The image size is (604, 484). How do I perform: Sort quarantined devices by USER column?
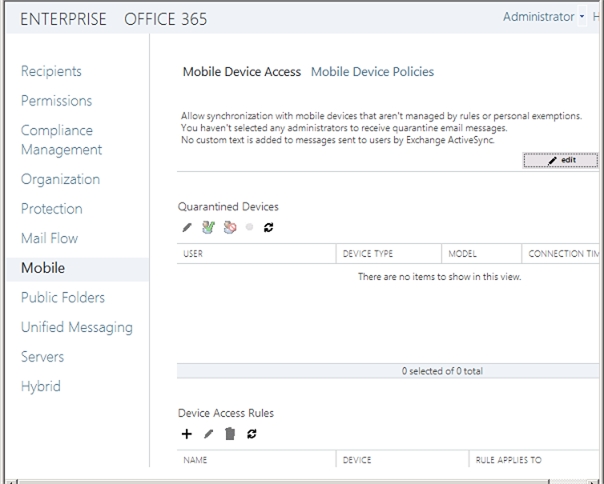click(257, 254)
